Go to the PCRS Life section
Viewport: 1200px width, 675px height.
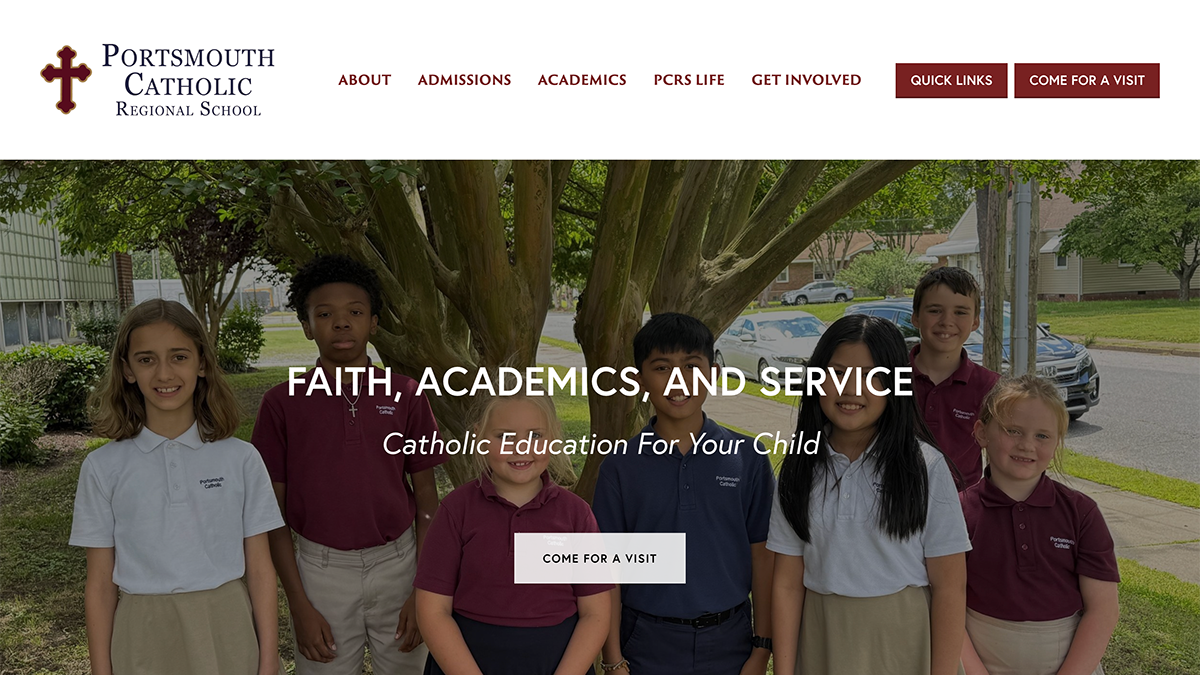[689, 80]
